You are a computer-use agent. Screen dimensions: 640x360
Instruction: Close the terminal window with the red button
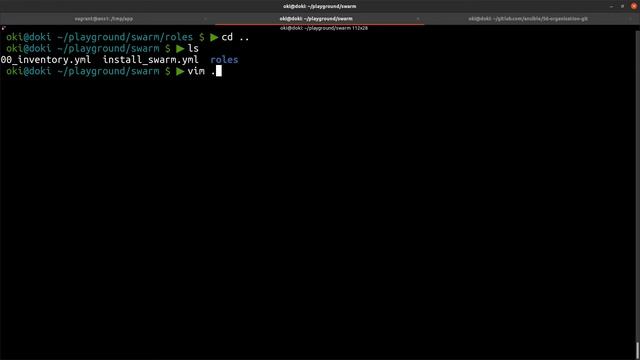[x=634, y=6]
